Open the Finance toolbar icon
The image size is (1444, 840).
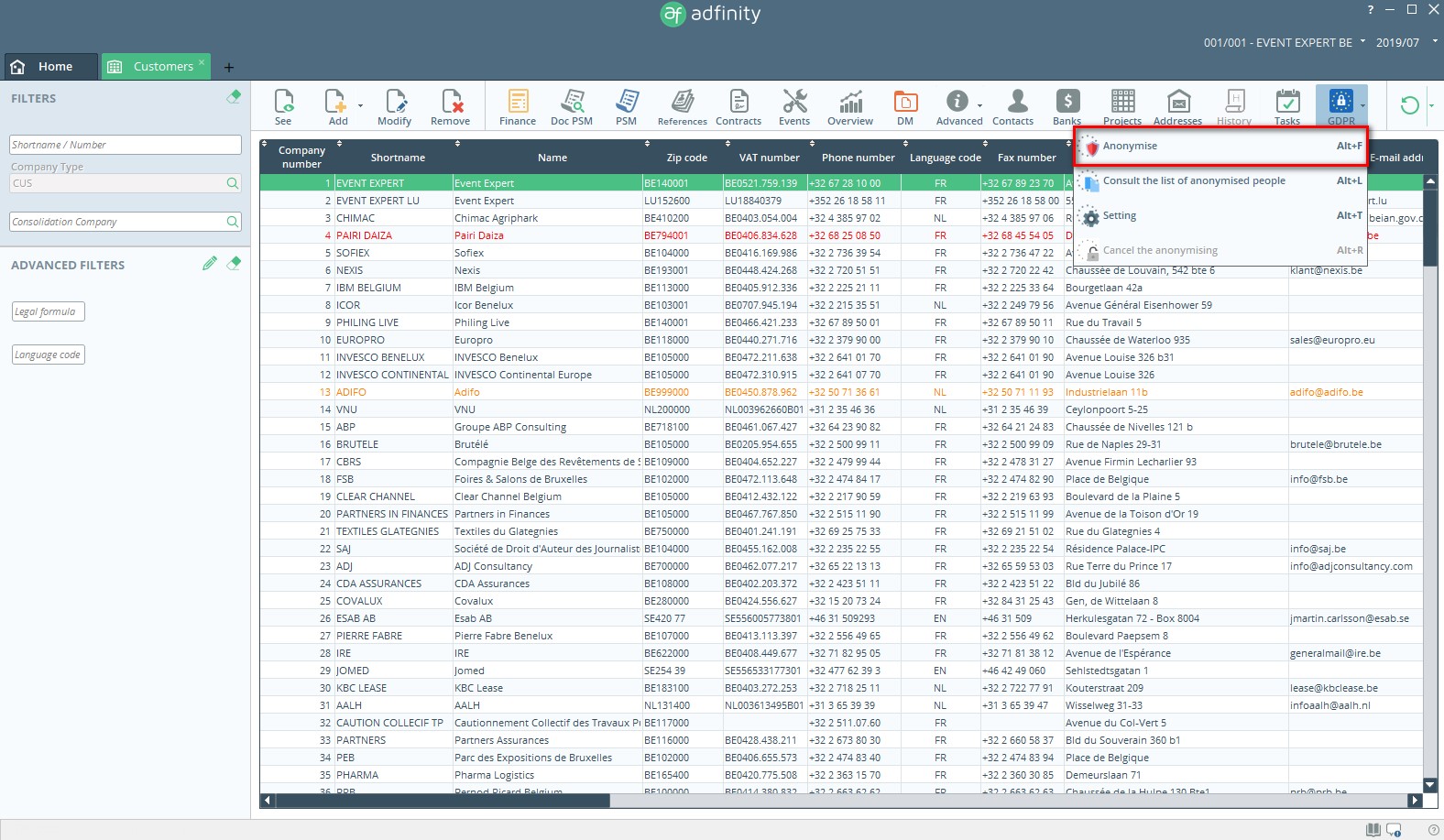pyautogui.click(x=518, y=106)
